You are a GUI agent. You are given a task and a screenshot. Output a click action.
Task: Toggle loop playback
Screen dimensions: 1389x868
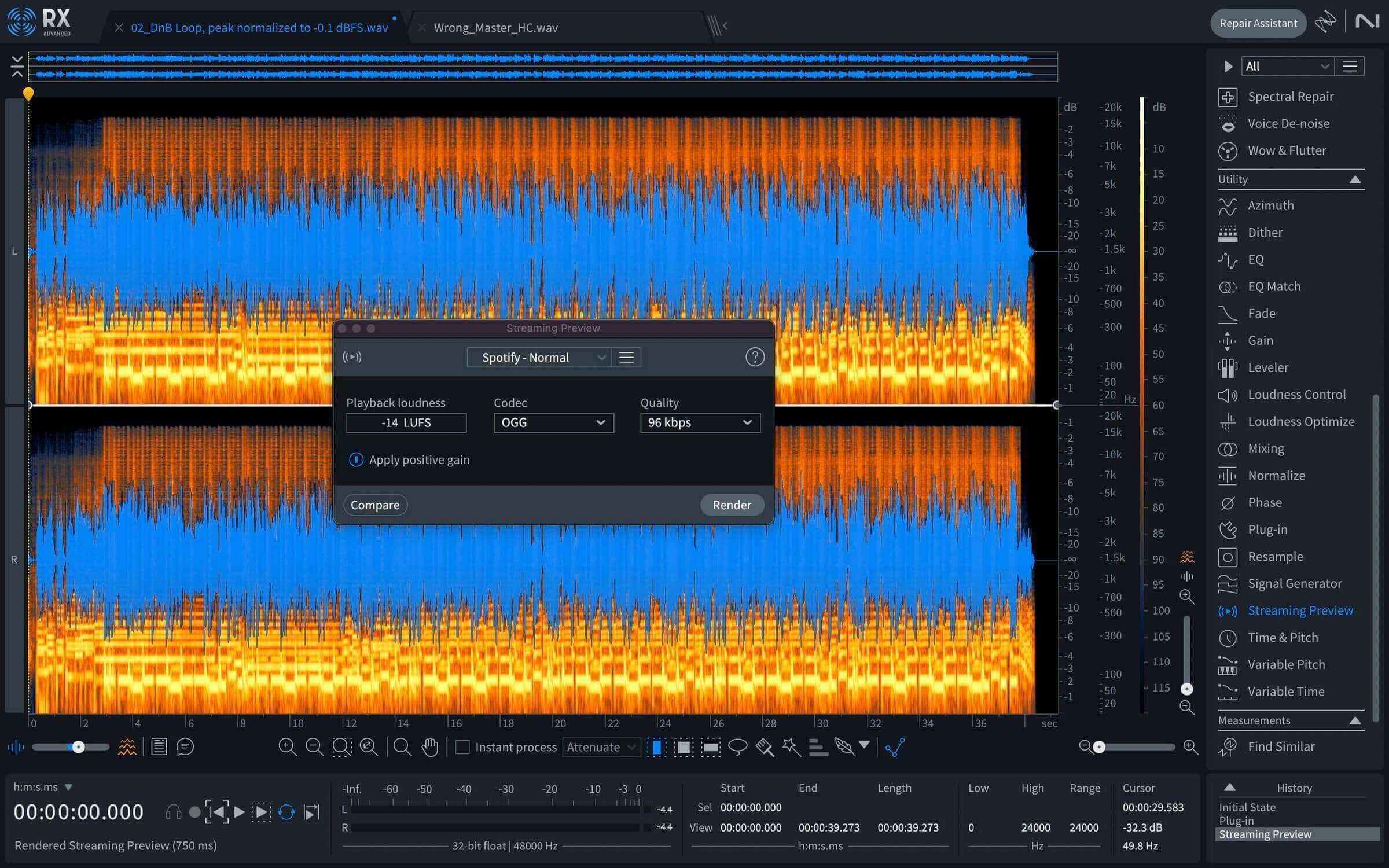tap(286, 812)
